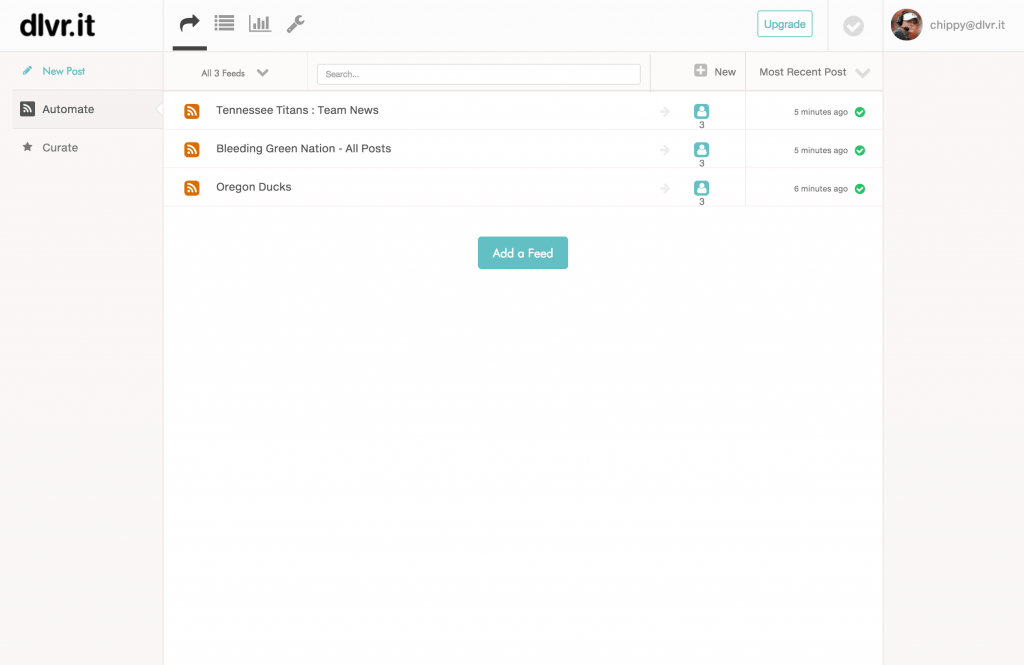Click the RSS icon next to Automate

coord(27,108)
